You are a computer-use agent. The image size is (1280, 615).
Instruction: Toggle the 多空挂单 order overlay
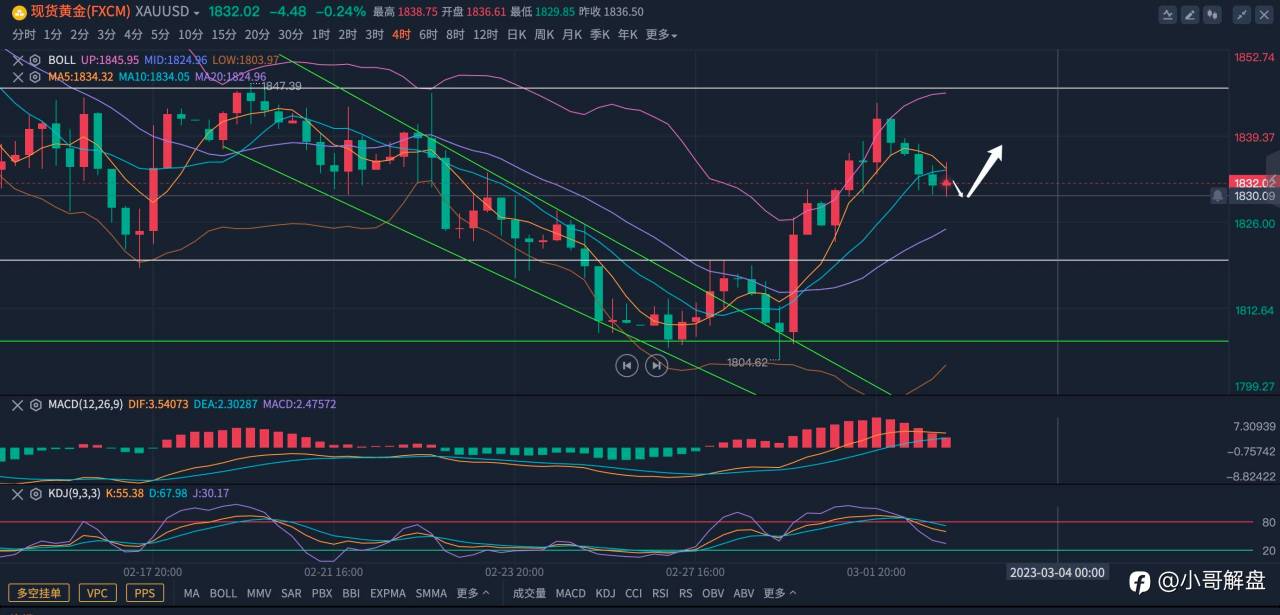pyautogui.click(x=39, y=593)
